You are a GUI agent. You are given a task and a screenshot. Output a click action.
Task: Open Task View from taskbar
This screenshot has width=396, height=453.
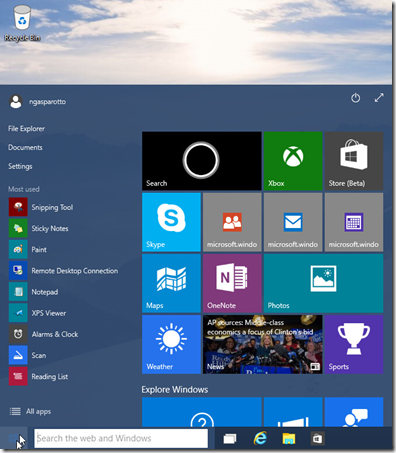click(x=230, y=439)
